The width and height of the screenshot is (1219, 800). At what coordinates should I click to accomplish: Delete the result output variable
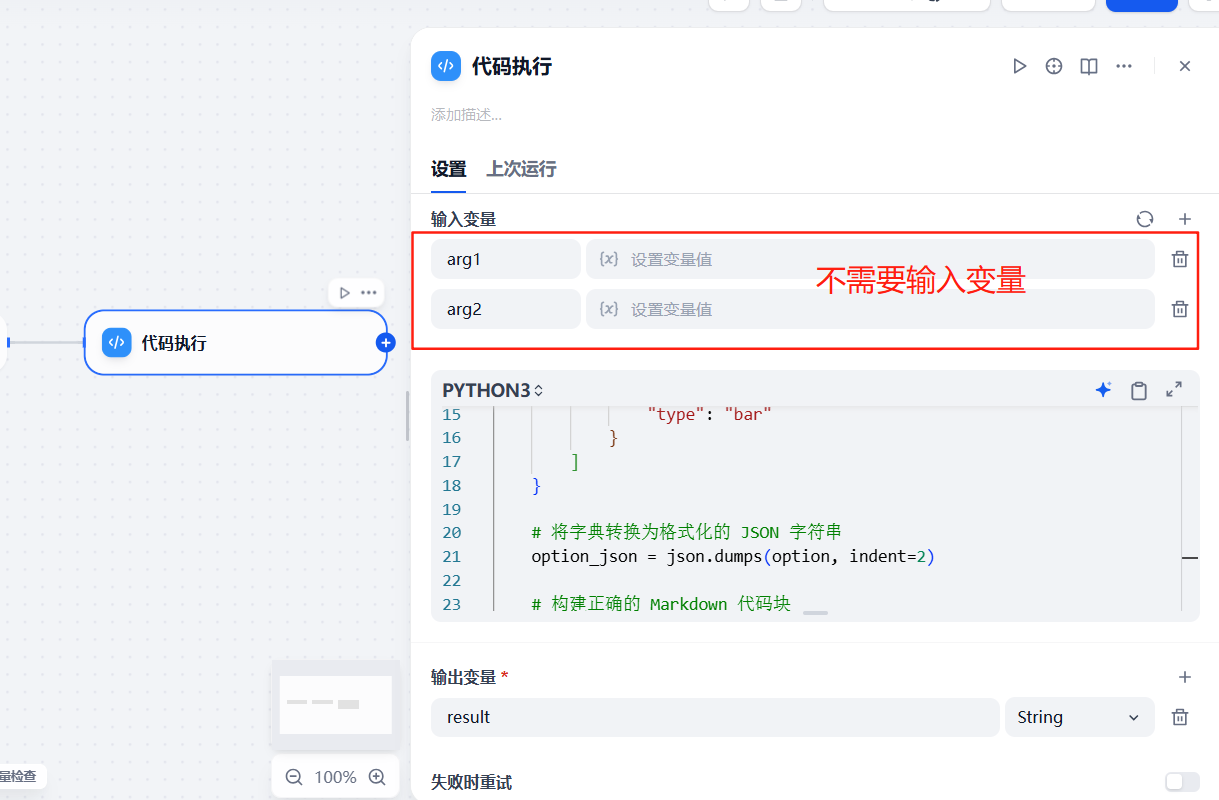click(1180, 717)
